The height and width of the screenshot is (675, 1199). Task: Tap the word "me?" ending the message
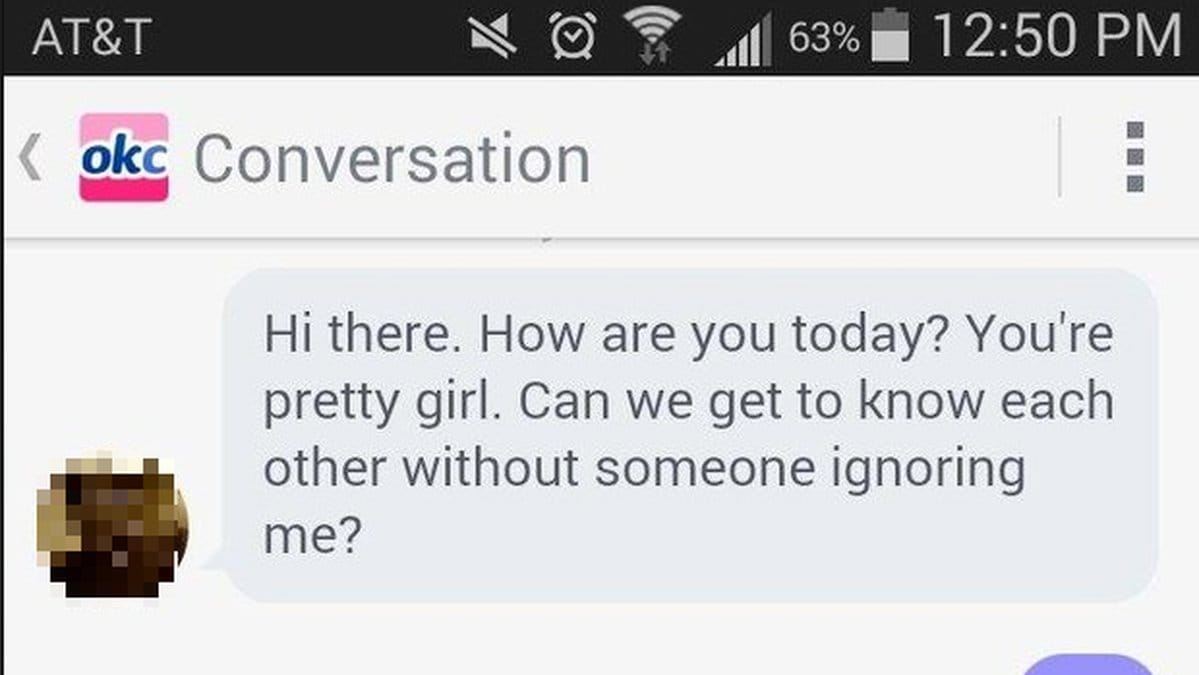point(312,536)
